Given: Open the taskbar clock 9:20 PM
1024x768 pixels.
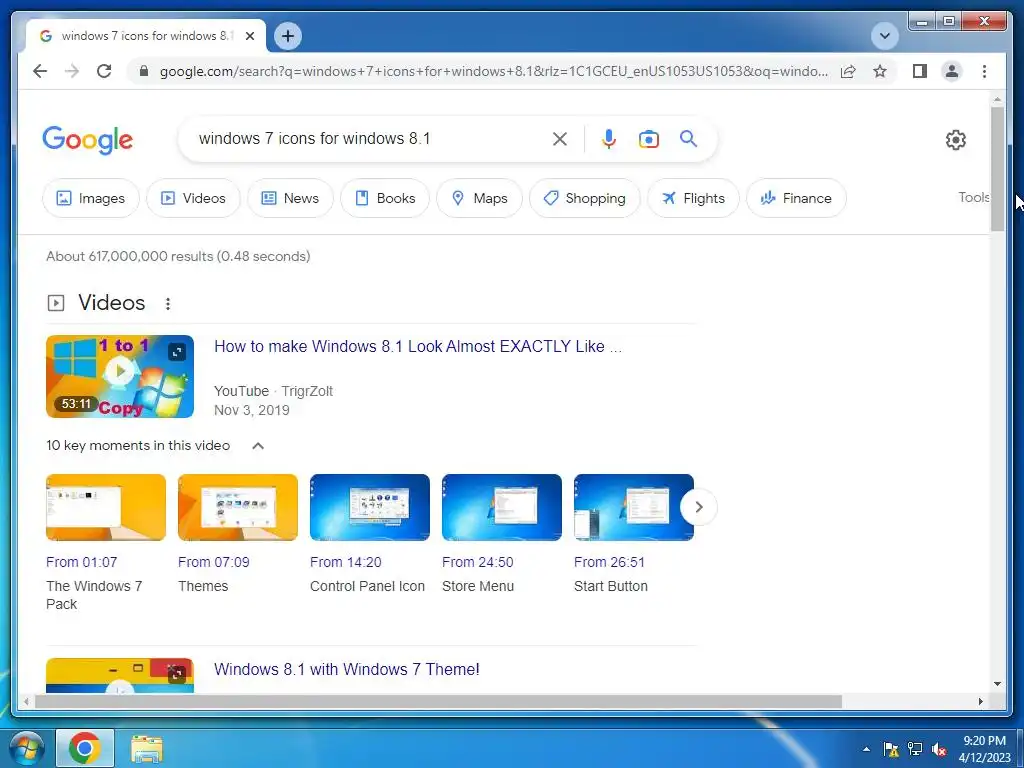Looking at the screenshot, I should click(984, 749).
